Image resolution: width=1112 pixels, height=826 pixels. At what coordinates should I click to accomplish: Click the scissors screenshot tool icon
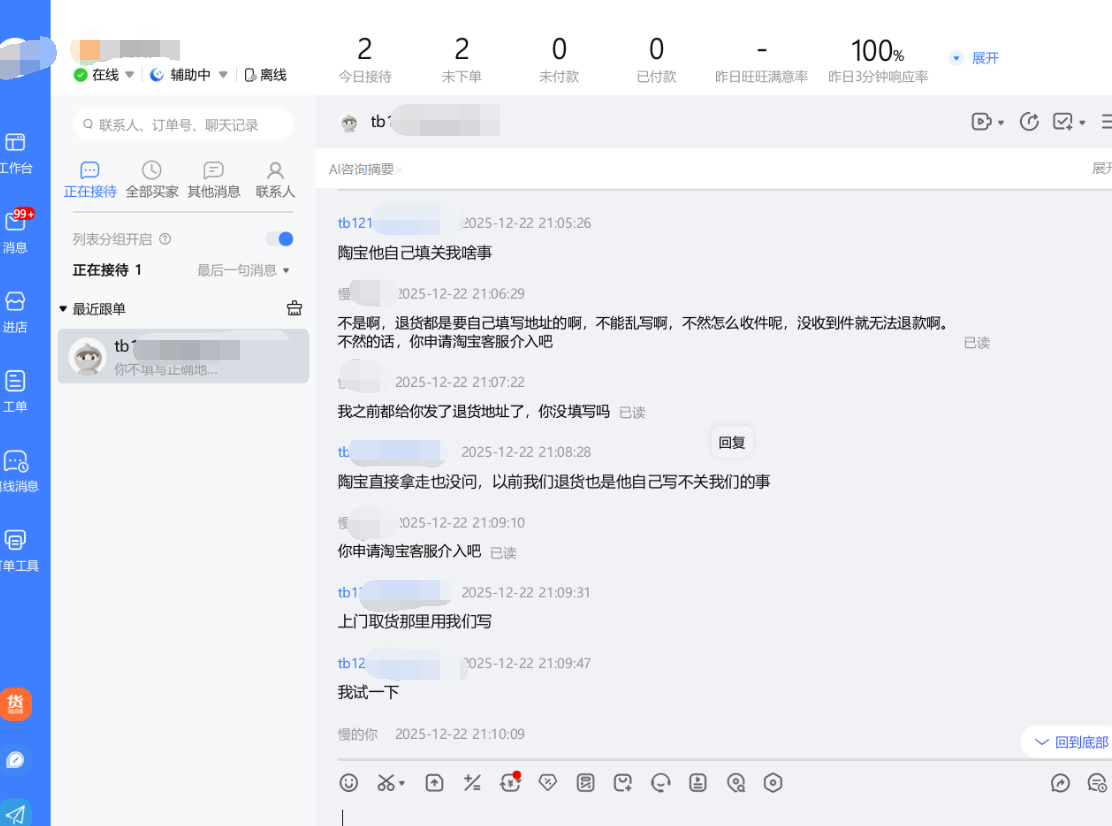[387, 783]
